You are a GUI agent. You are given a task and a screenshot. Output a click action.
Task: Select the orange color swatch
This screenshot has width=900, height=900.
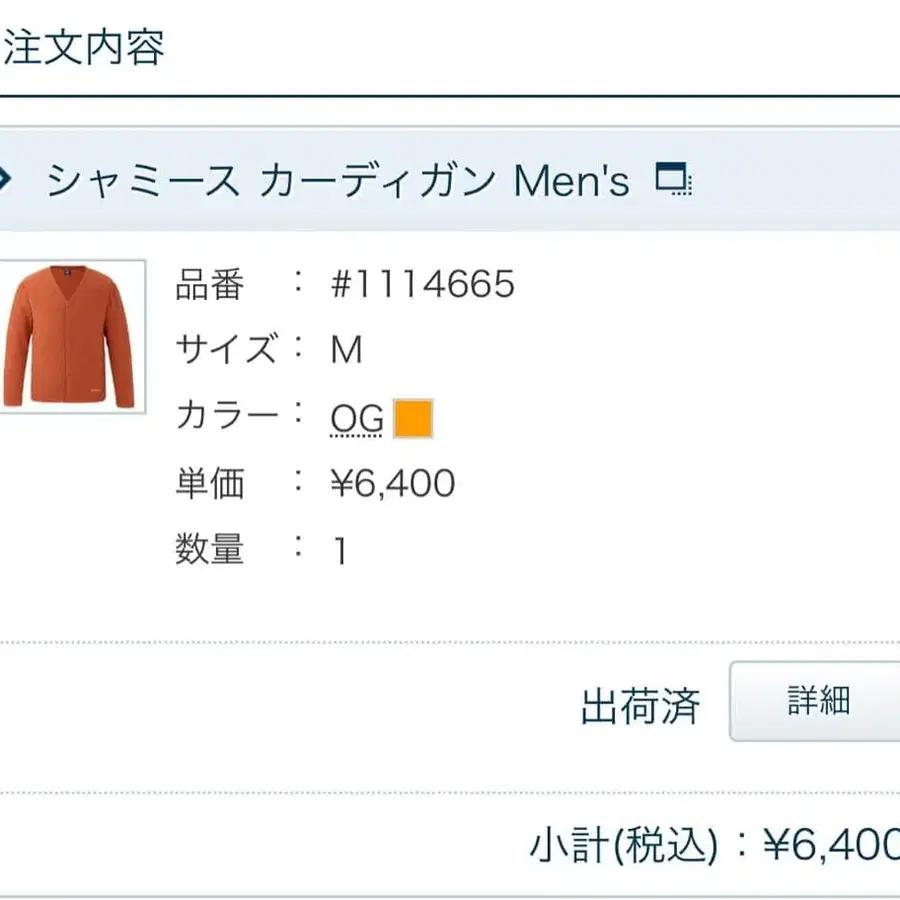[413, 419]
